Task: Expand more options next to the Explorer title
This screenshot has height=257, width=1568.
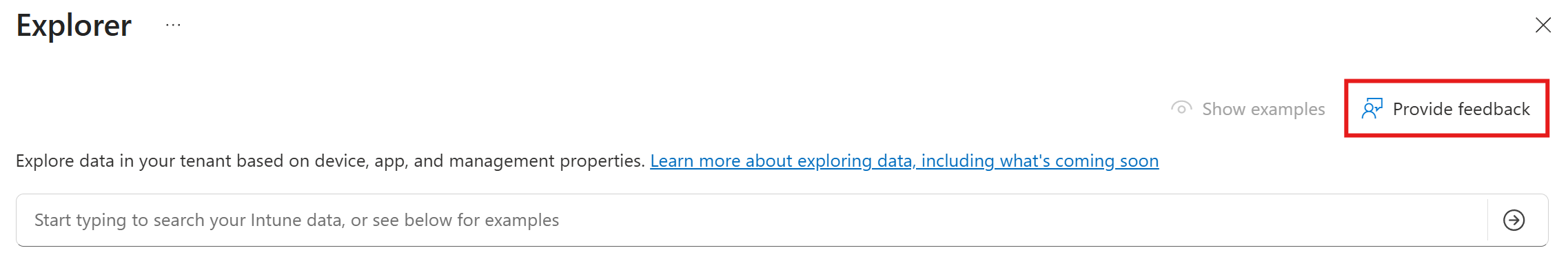Action: click(173, 25)
